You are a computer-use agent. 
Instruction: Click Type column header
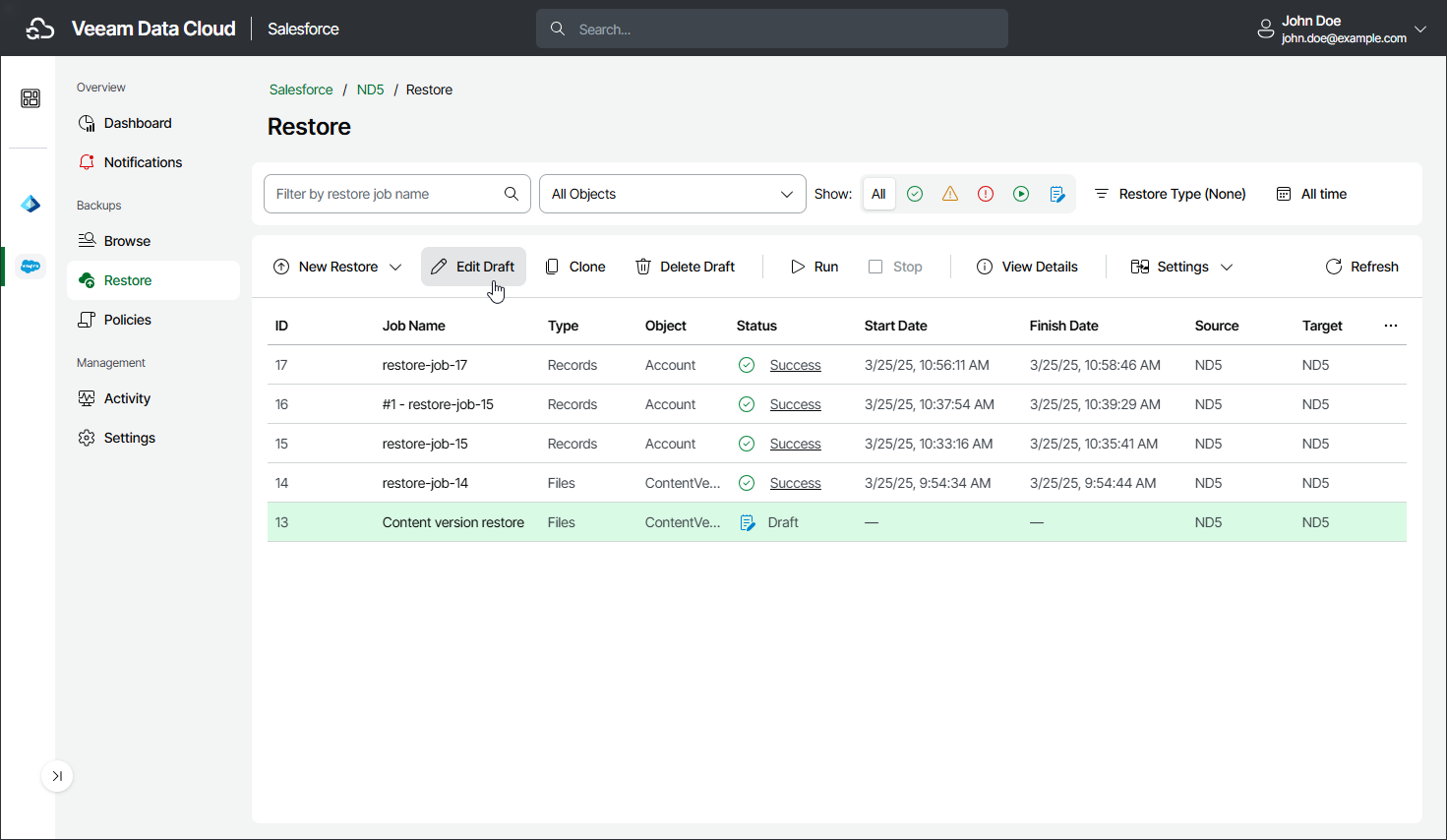click(563, 326)
